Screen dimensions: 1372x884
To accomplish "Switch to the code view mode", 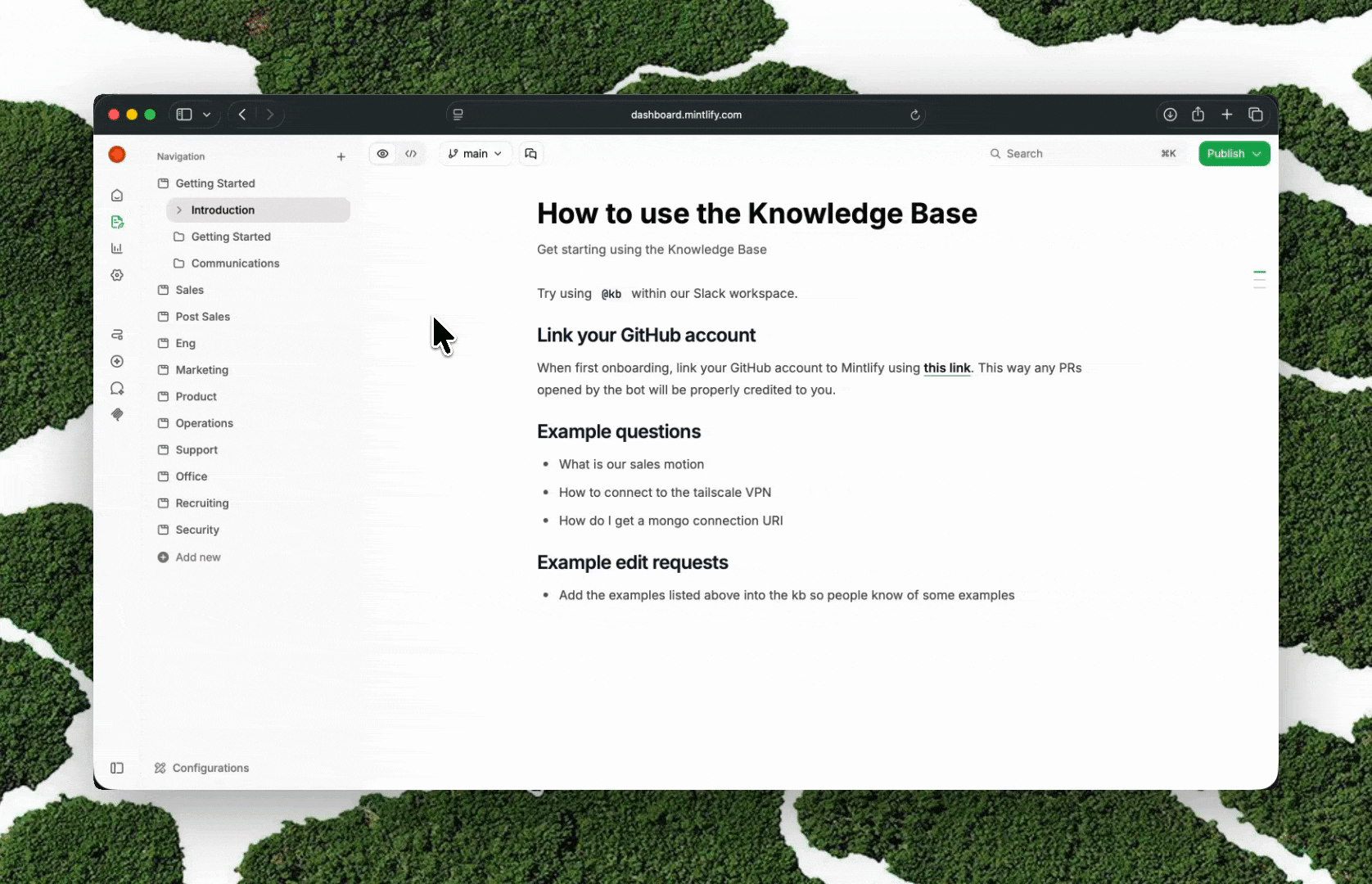I will 411,153.
